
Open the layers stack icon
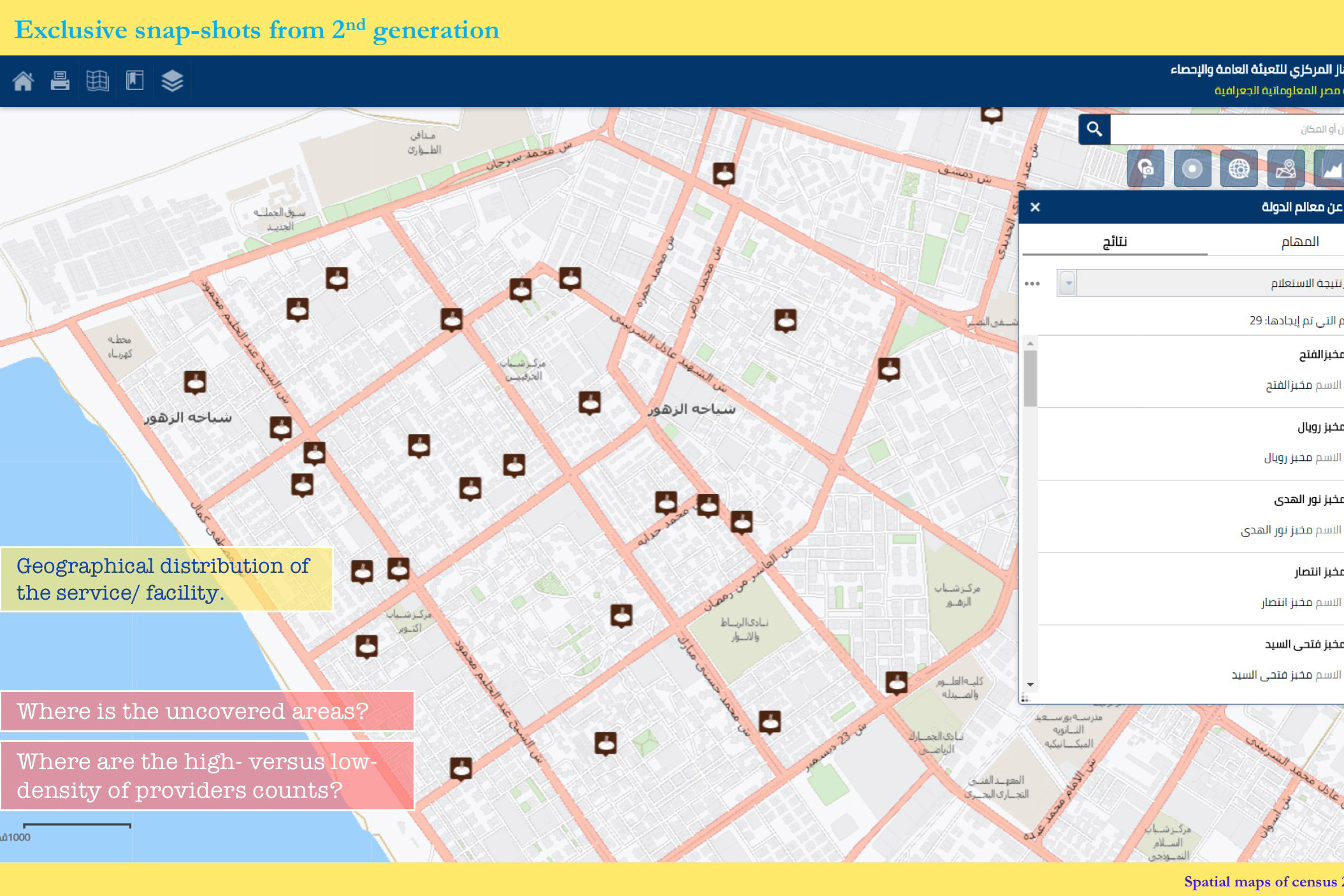coord(172,81)
